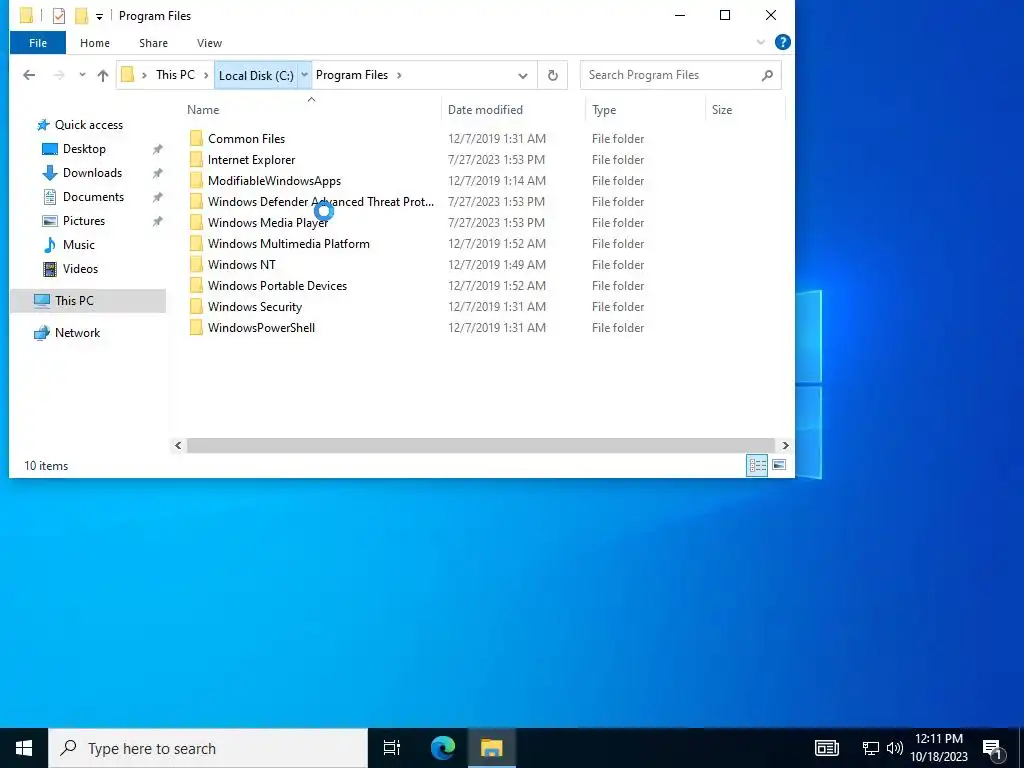Open the notification center icon
This screenshot has width=1024, height=768.
coord(993,748)
